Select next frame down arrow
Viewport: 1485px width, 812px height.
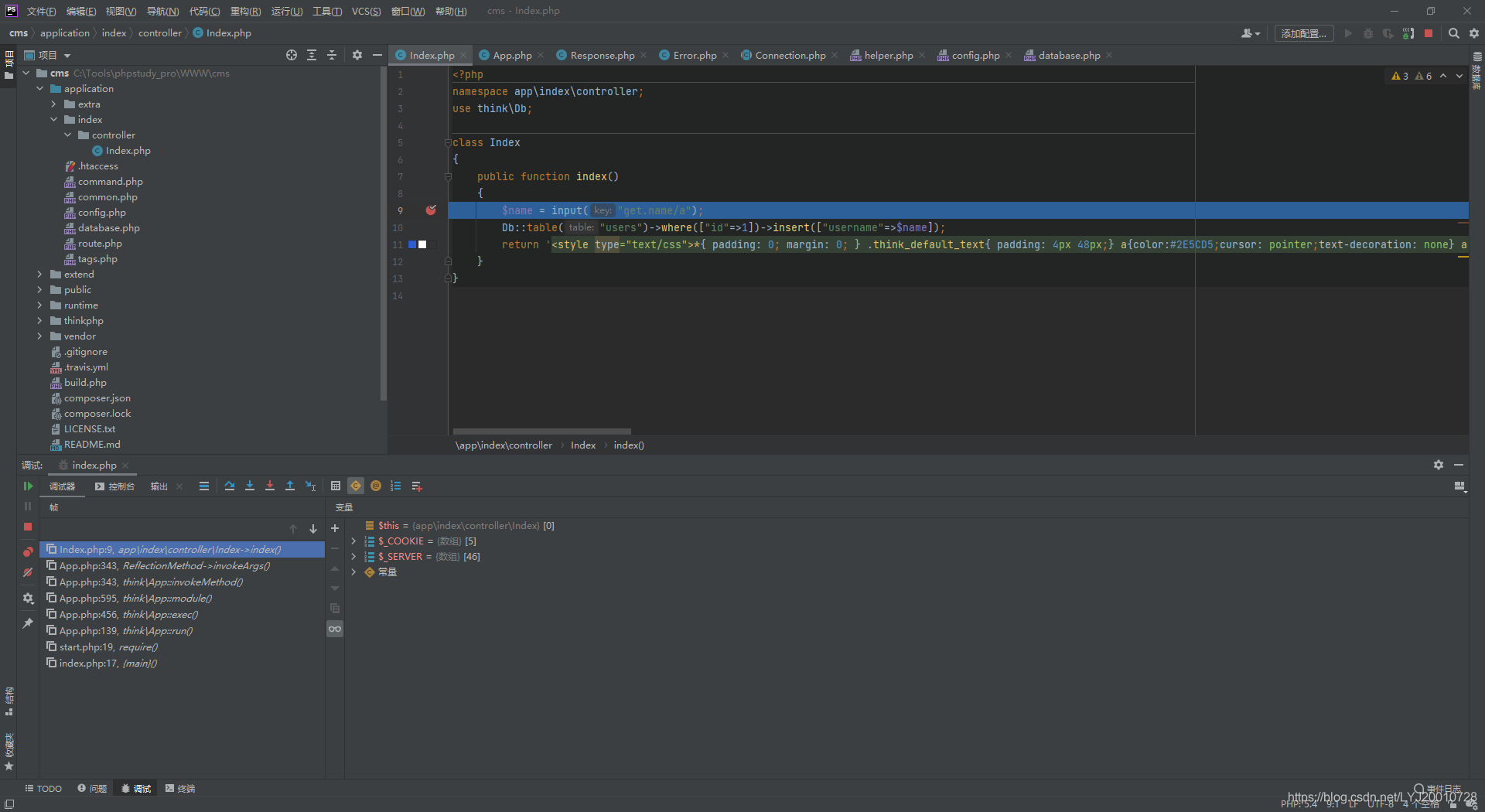pos(313,529)
